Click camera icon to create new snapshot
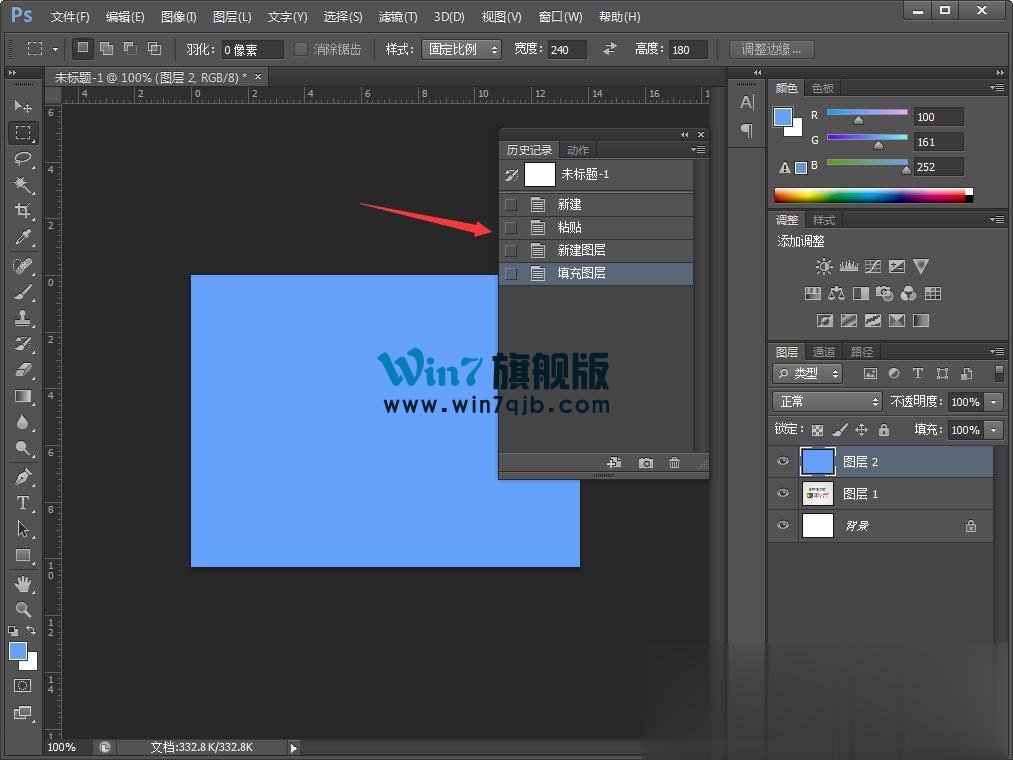The image size is (1013, 760). pyautogui.click(x=645, y=463)
